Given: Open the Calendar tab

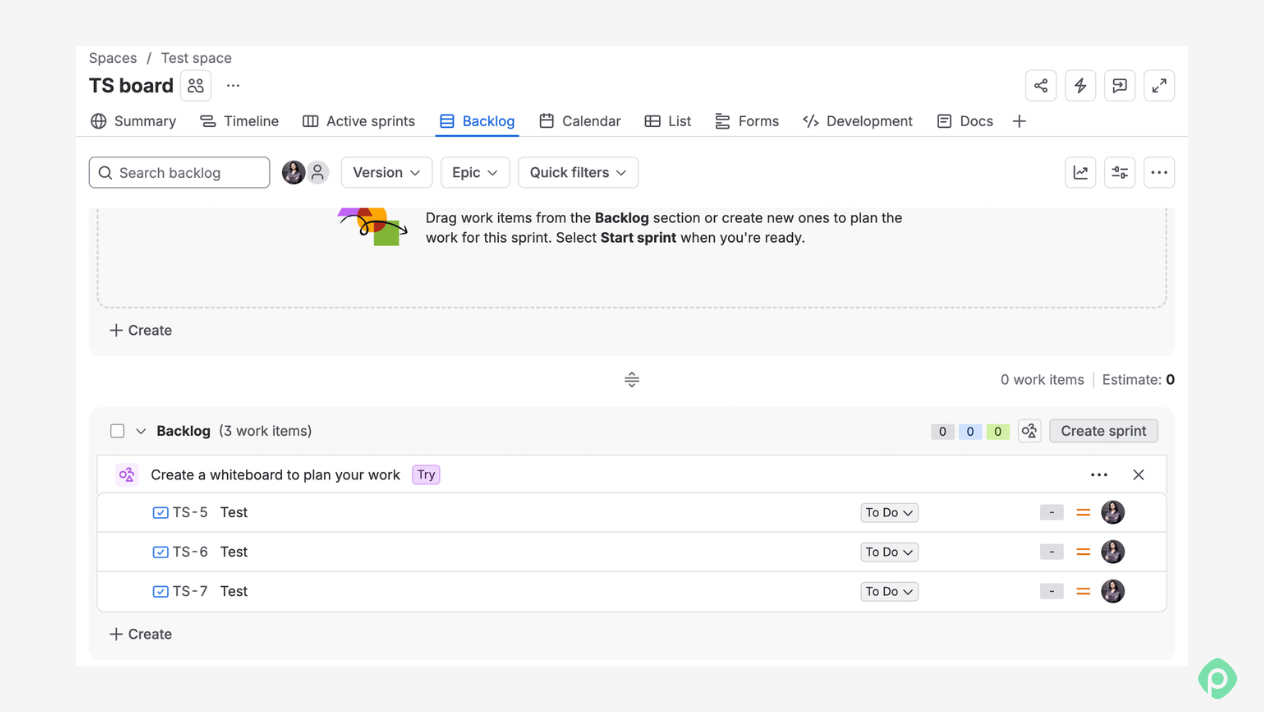Looking at the screenshot, I should [580, 121].
